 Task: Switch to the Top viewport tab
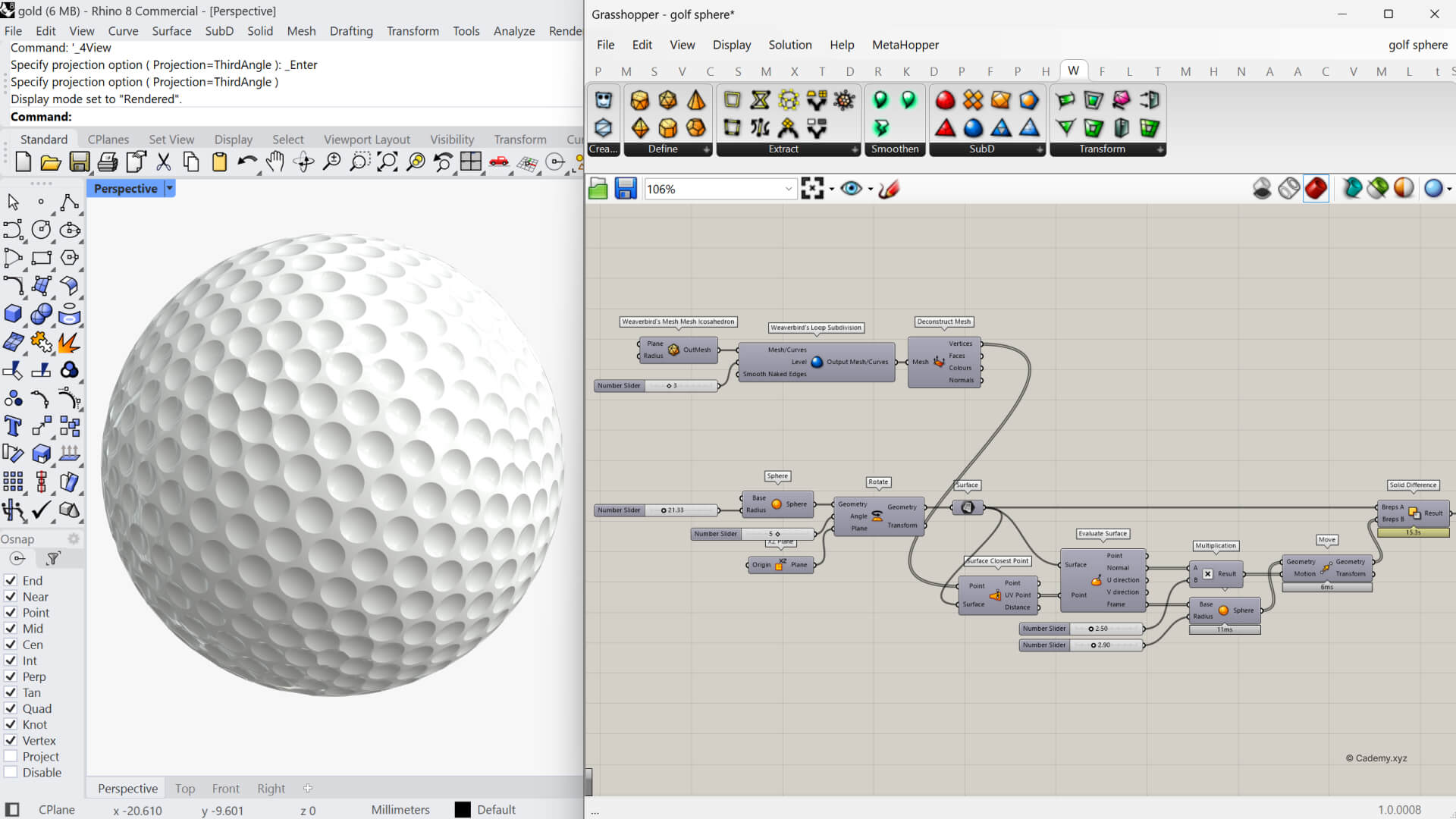click(x=184, y=788)
